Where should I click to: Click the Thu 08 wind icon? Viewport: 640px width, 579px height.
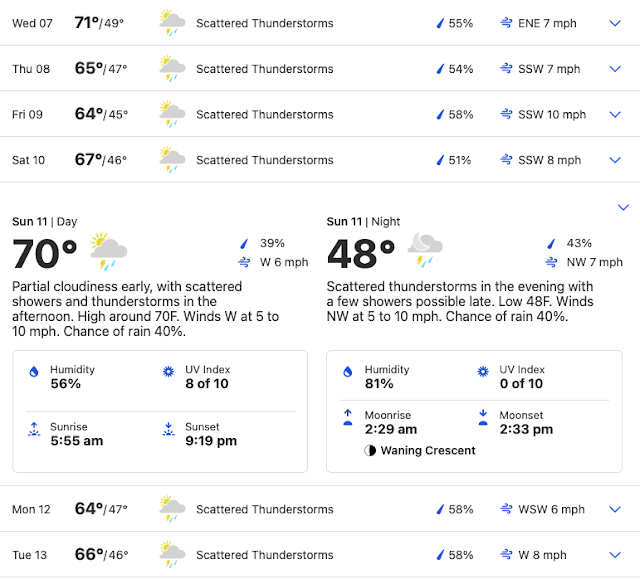coord(506,69)
